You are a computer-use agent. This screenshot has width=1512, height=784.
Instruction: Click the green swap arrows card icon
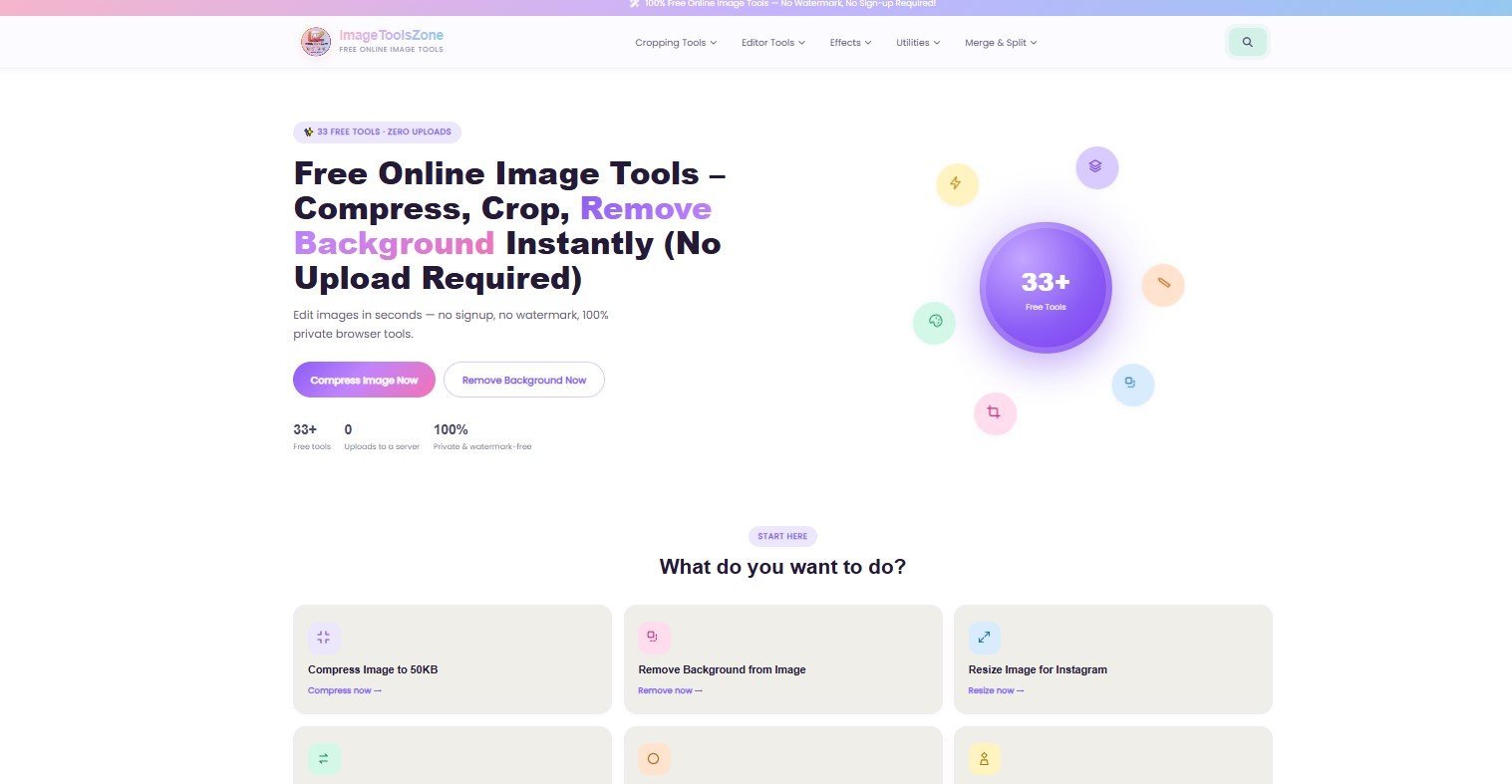coord(324,759)
